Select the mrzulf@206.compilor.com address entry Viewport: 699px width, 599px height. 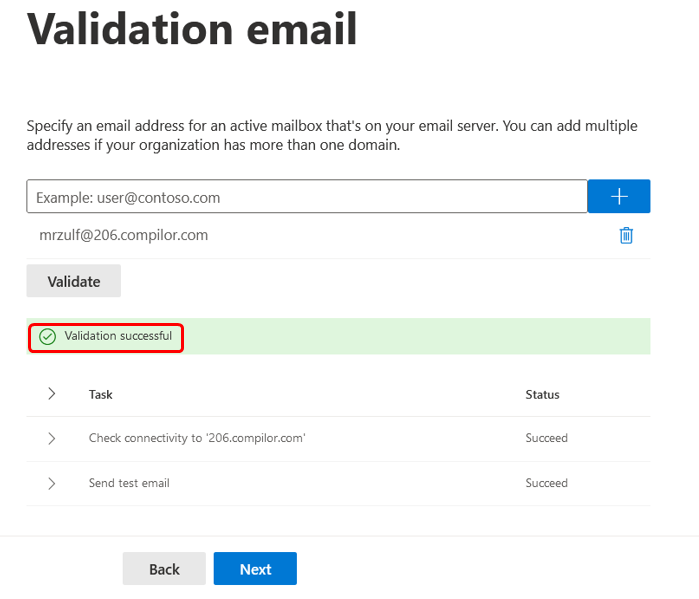(x=122, y=236)
